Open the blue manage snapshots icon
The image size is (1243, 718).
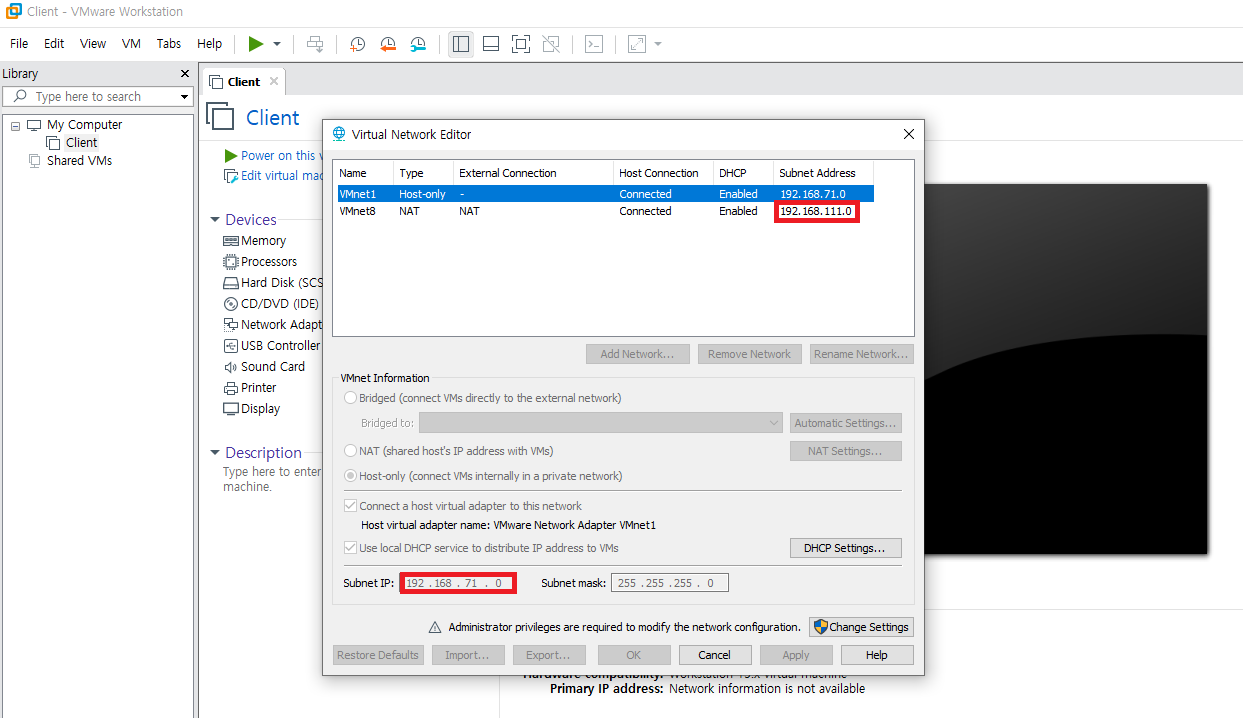coord(418,44)
